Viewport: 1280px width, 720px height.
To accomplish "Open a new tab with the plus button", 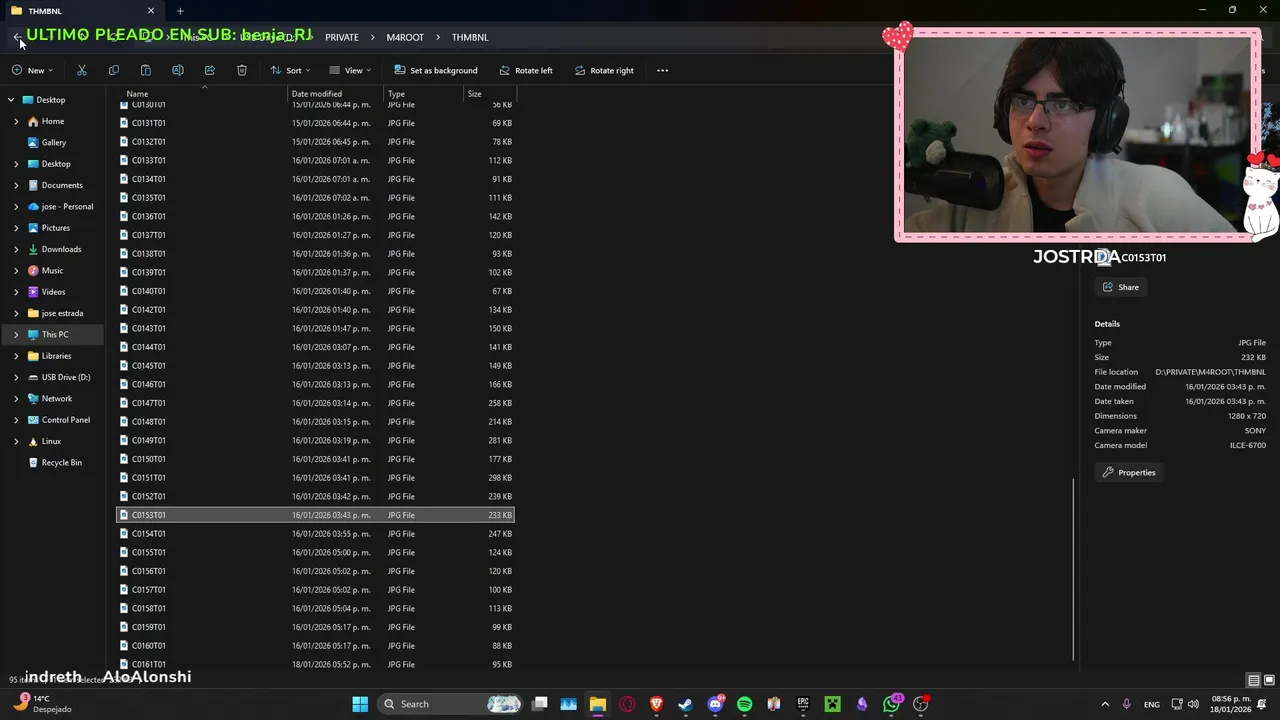I will click(180, 11).
